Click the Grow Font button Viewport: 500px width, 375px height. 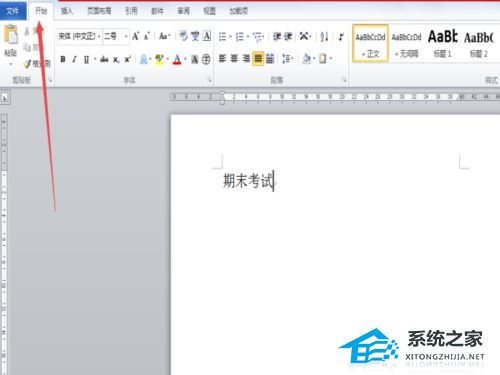click(x=135, y=36)
